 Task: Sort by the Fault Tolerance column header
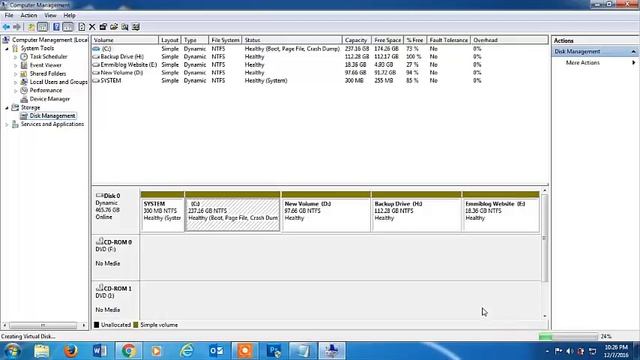(448, 40)
